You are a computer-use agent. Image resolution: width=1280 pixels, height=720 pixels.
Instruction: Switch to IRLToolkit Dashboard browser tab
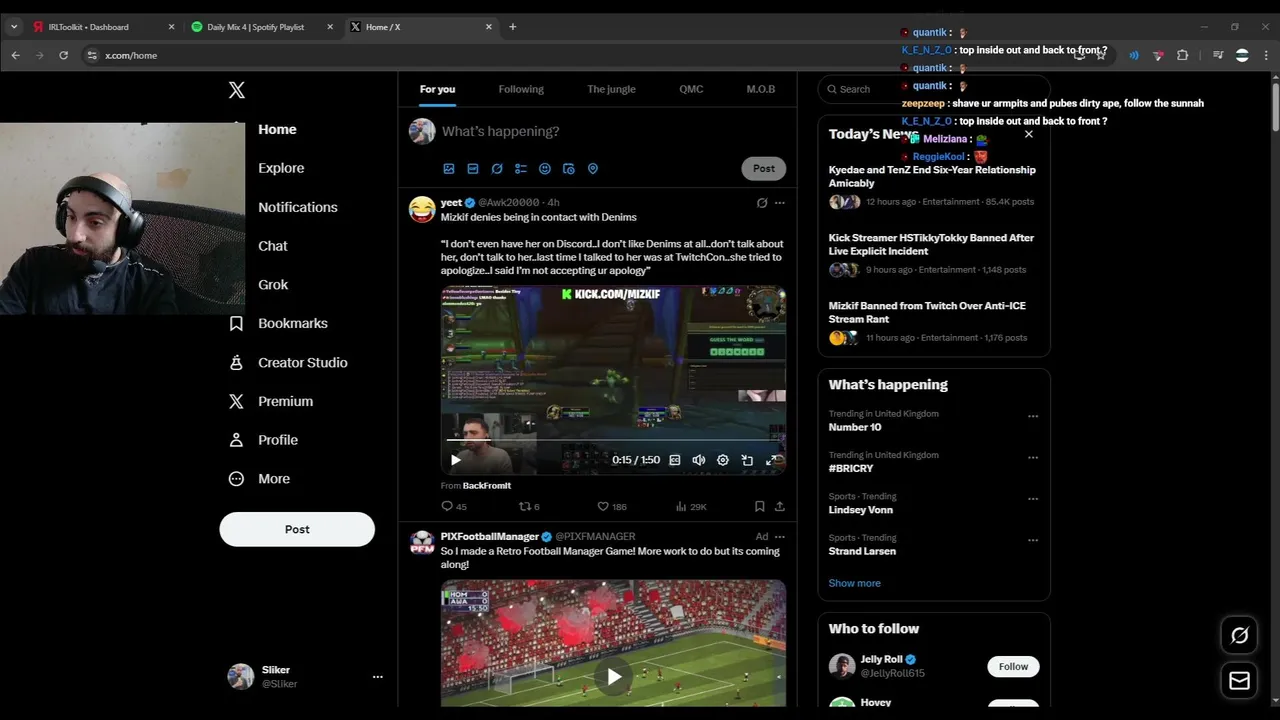(103, 27)
